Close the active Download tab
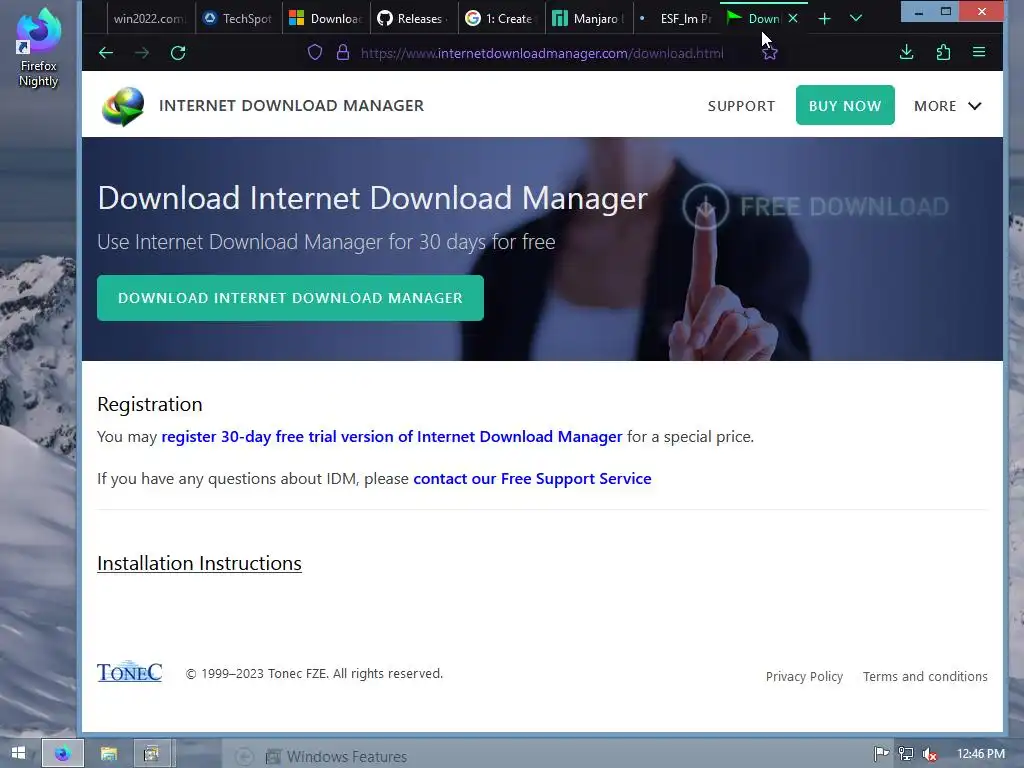Viewport: 1024px width, 768px height. 793,18
